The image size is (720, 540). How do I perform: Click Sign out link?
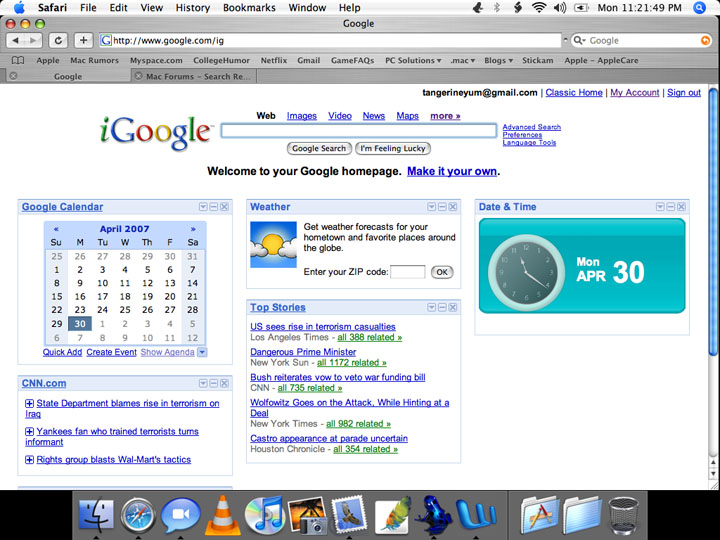tap(684, 92)
